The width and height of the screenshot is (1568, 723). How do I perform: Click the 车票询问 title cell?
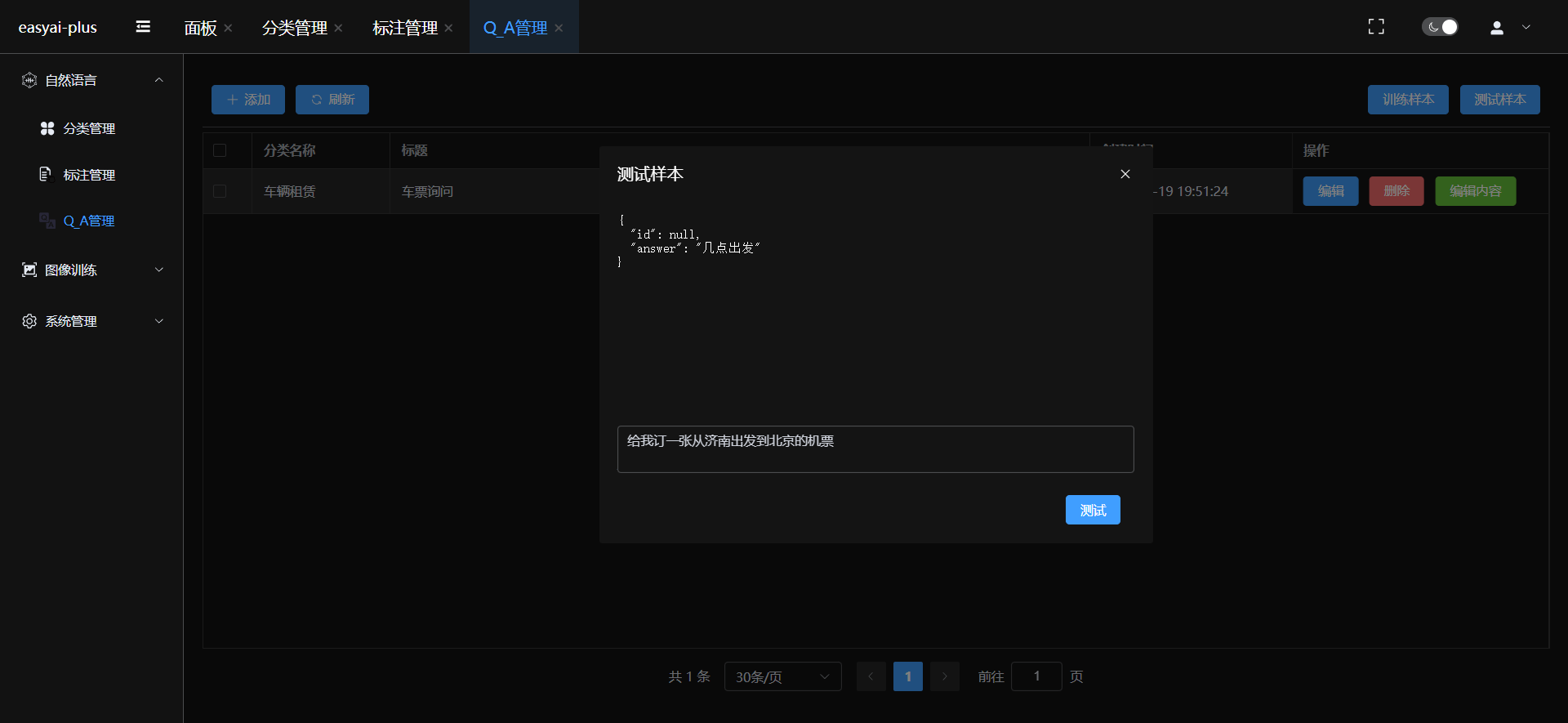pos(427,191)
